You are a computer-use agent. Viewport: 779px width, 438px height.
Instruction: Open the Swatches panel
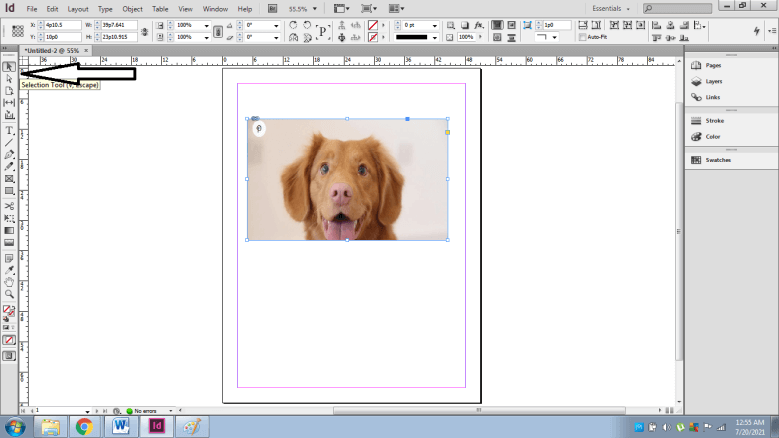(718, 160)
